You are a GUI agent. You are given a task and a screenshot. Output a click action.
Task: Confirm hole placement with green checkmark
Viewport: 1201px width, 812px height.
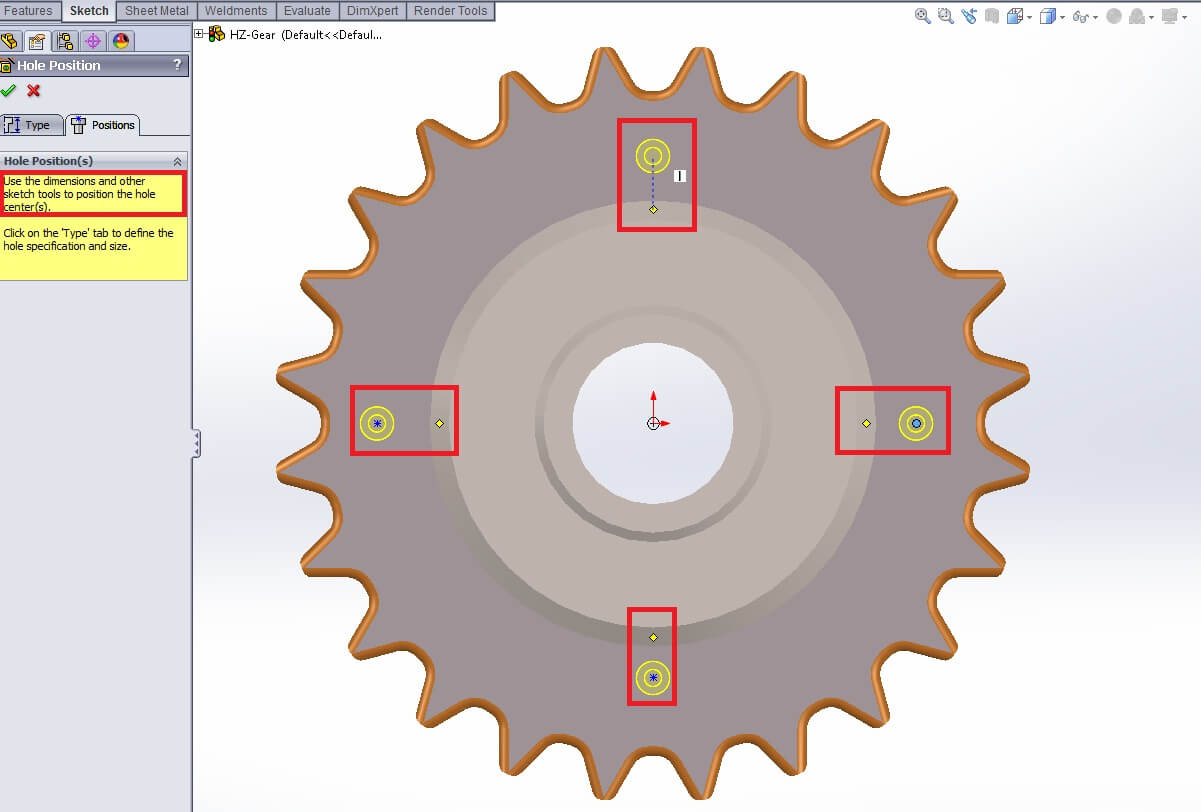click(8, 90)
